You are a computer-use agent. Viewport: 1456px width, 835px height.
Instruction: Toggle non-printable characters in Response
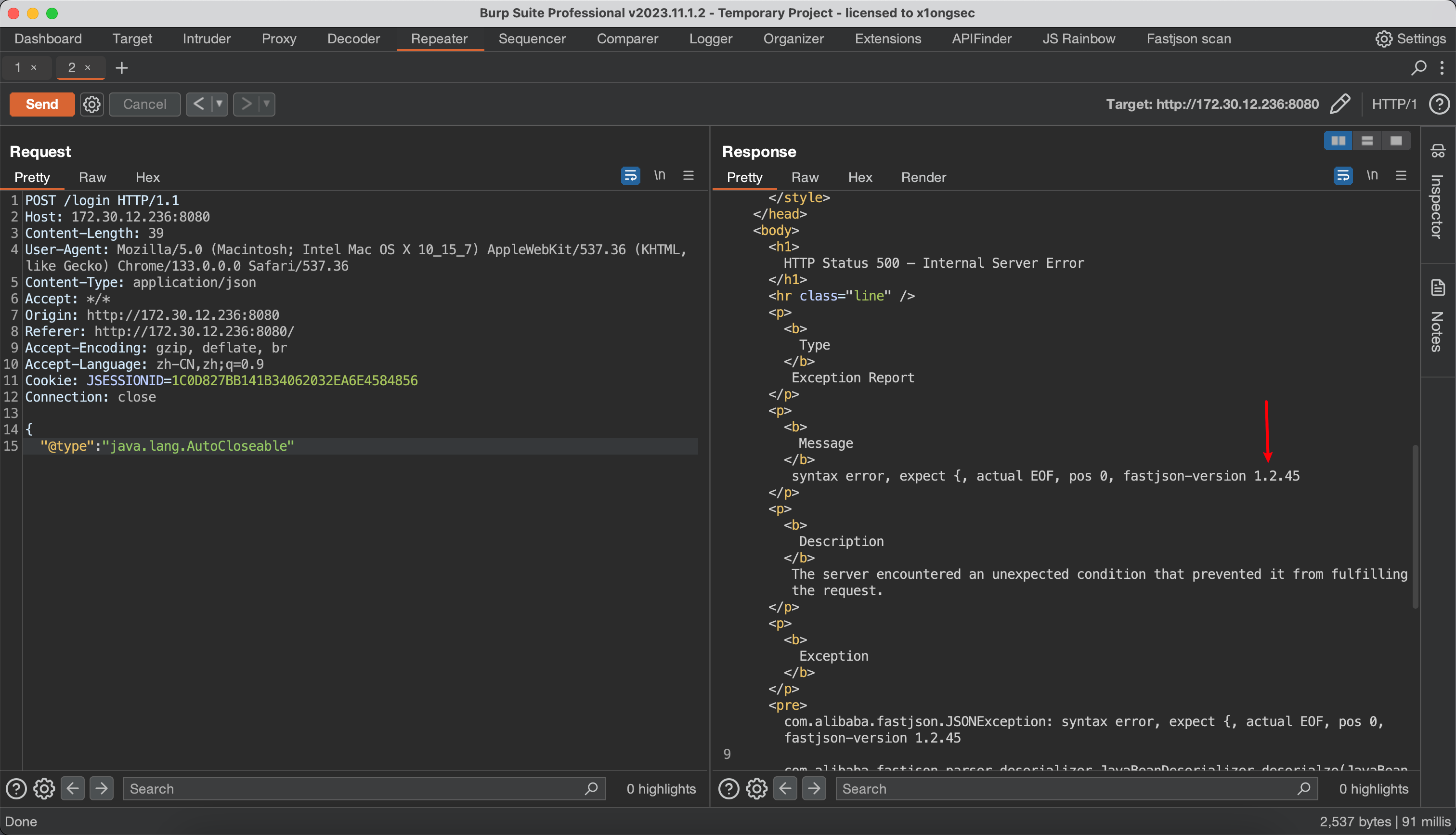1372,175
